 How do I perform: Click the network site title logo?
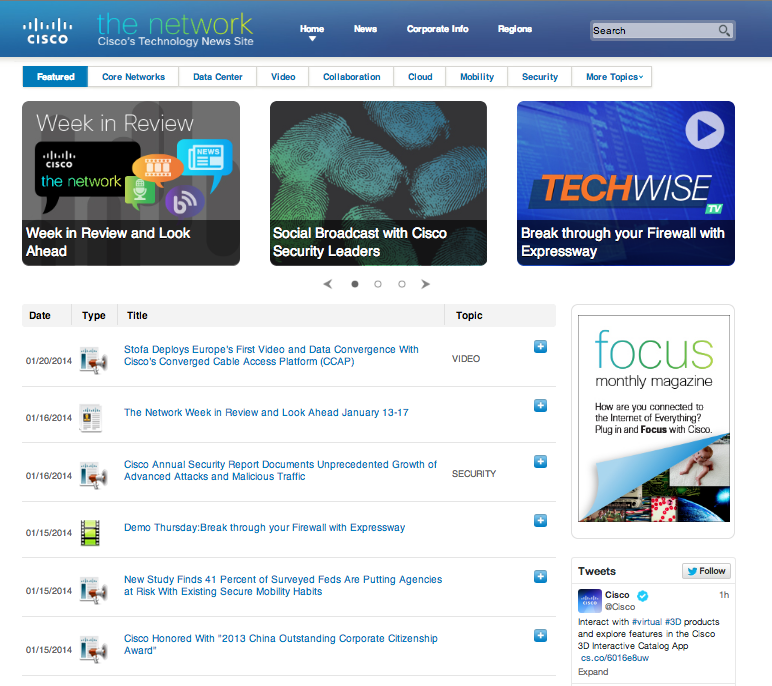pos(175,30)
